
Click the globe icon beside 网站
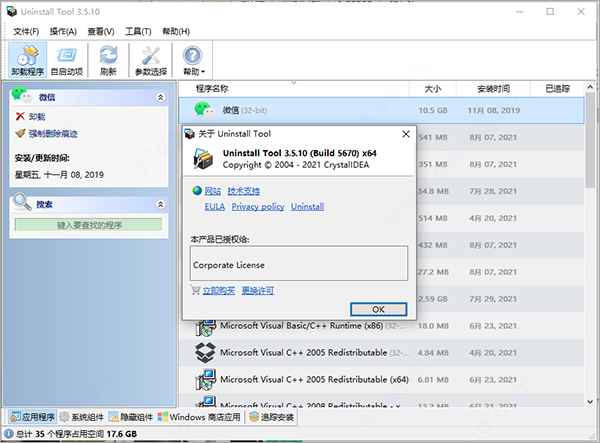click(x=197, y=191)
